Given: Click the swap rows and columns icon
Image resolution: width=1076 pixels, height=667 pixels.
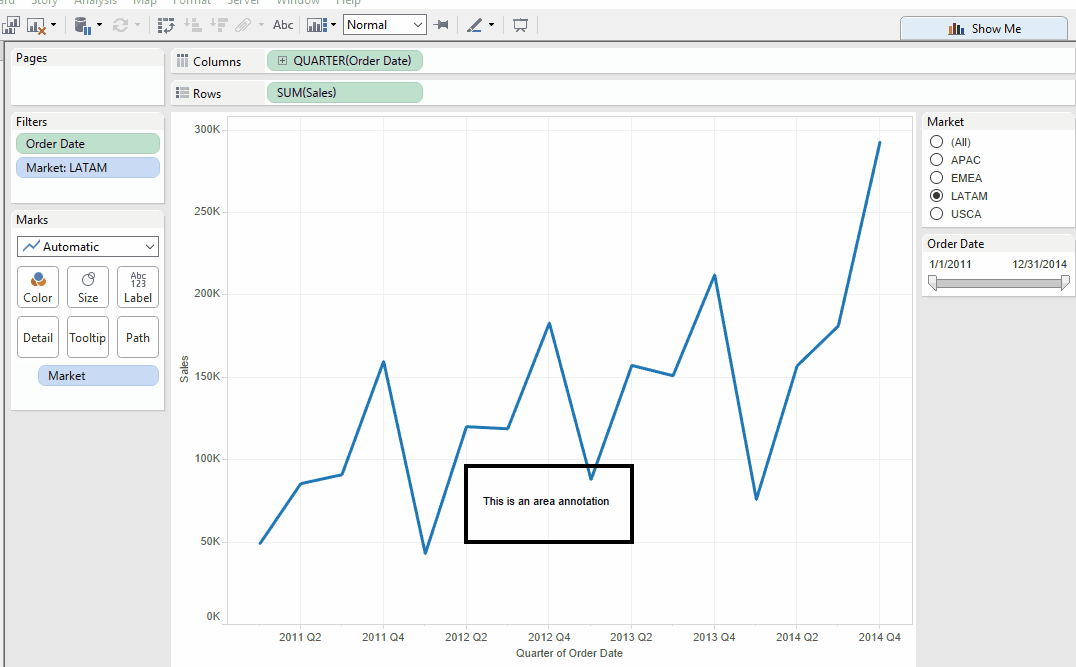Looking at the screenshot, I should click(x=166, y=25).
